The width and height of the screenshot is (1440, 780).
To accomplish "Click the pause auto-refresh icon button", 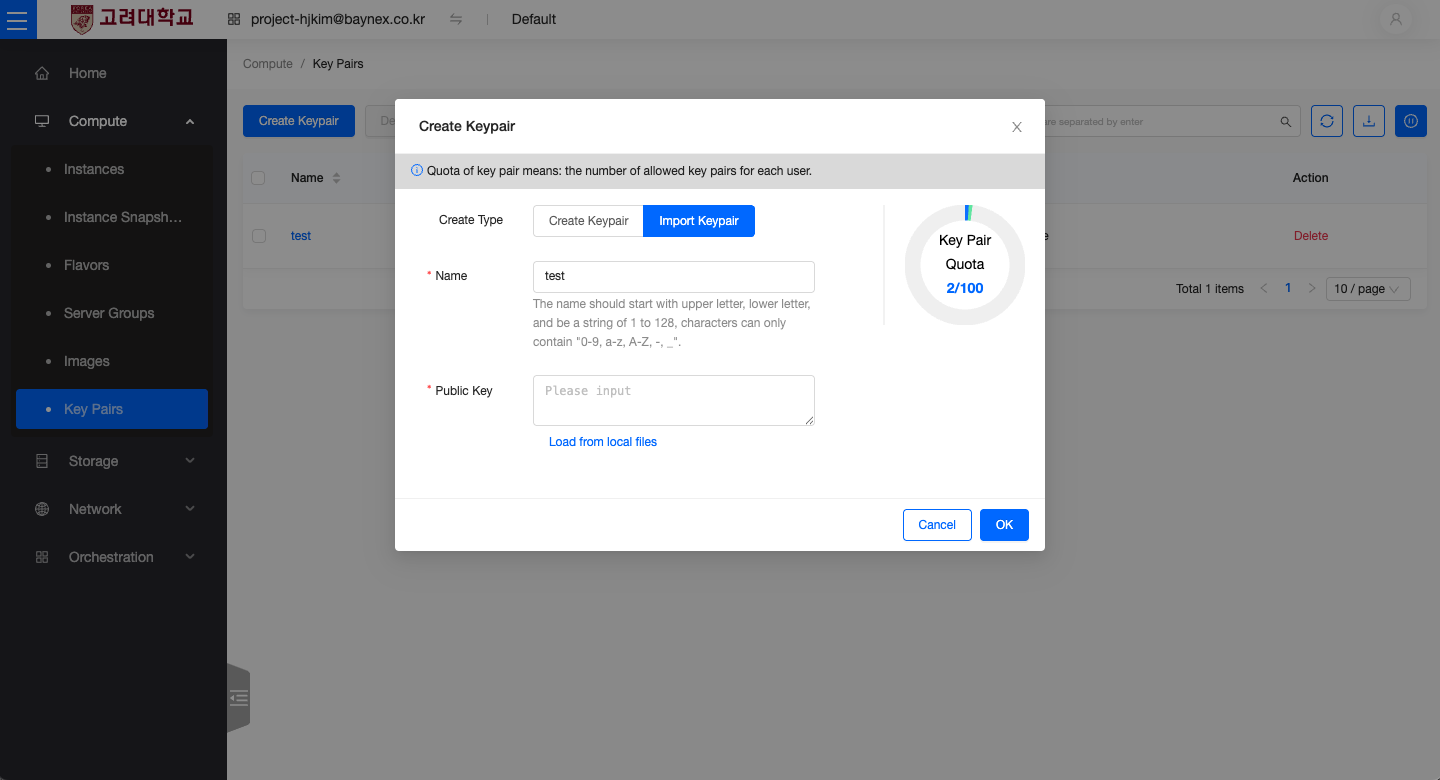I will (1411, 121).
